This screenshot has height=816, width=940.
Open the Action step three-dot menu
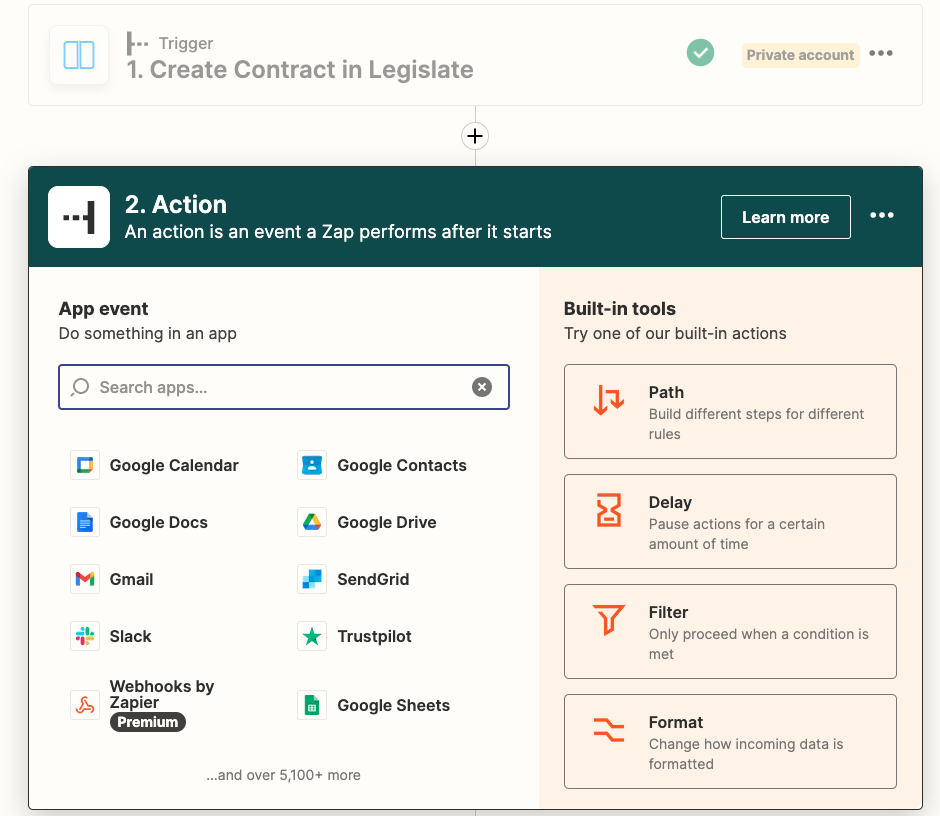[x=881, y=215]
